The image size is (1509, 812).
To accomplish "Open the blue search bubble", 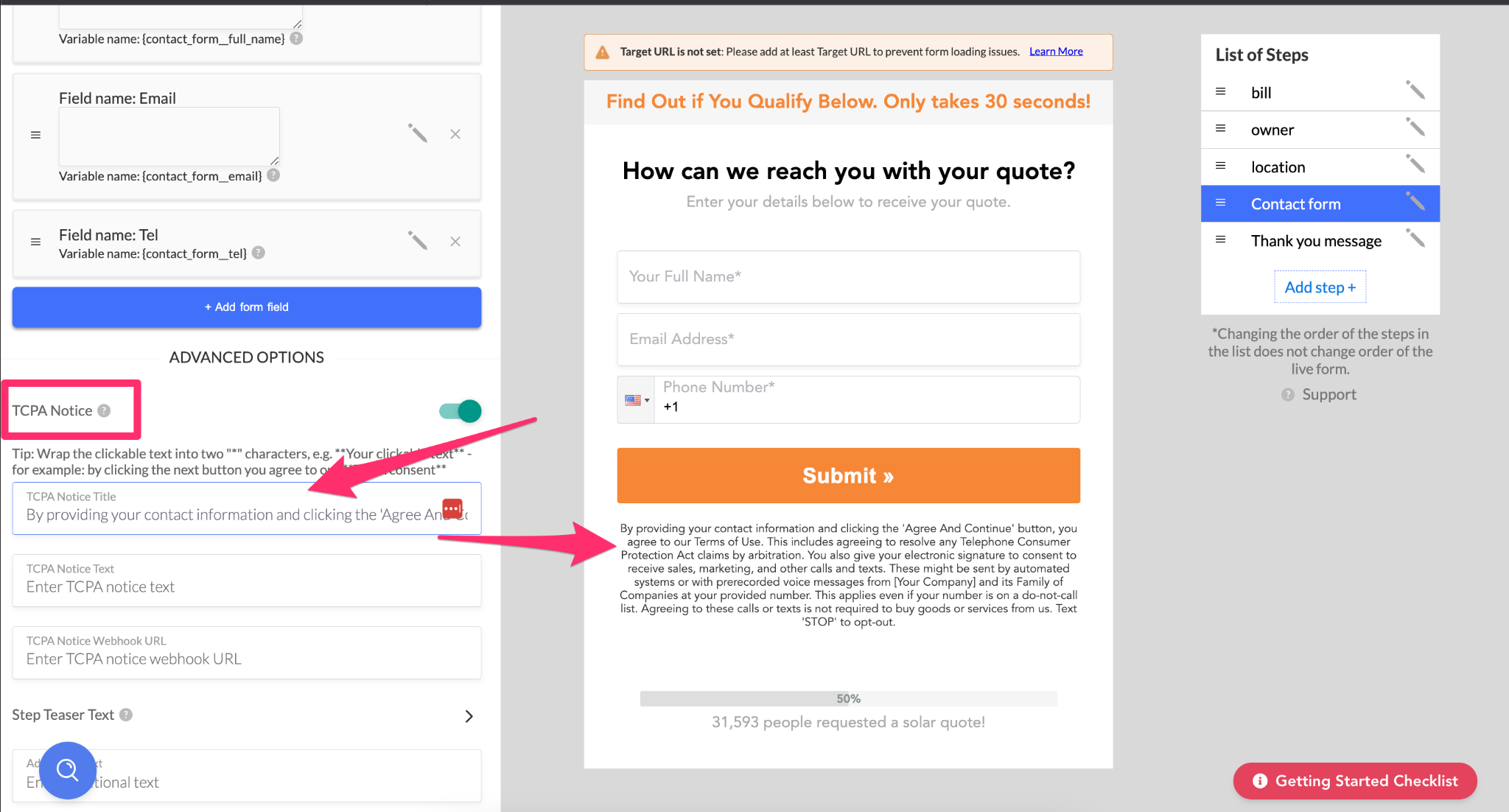I will [68, 770].
